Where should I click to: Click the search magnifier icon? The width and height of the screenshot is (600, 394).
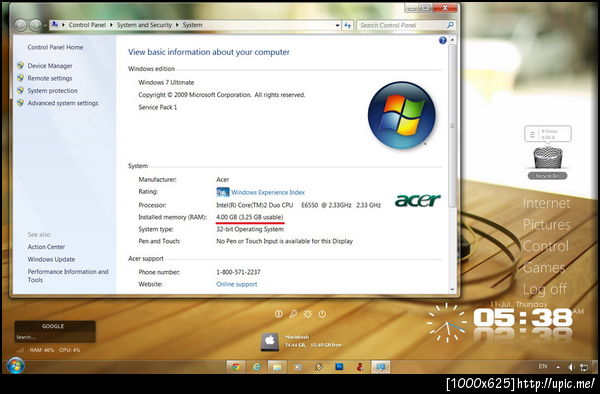pos(450,25)
